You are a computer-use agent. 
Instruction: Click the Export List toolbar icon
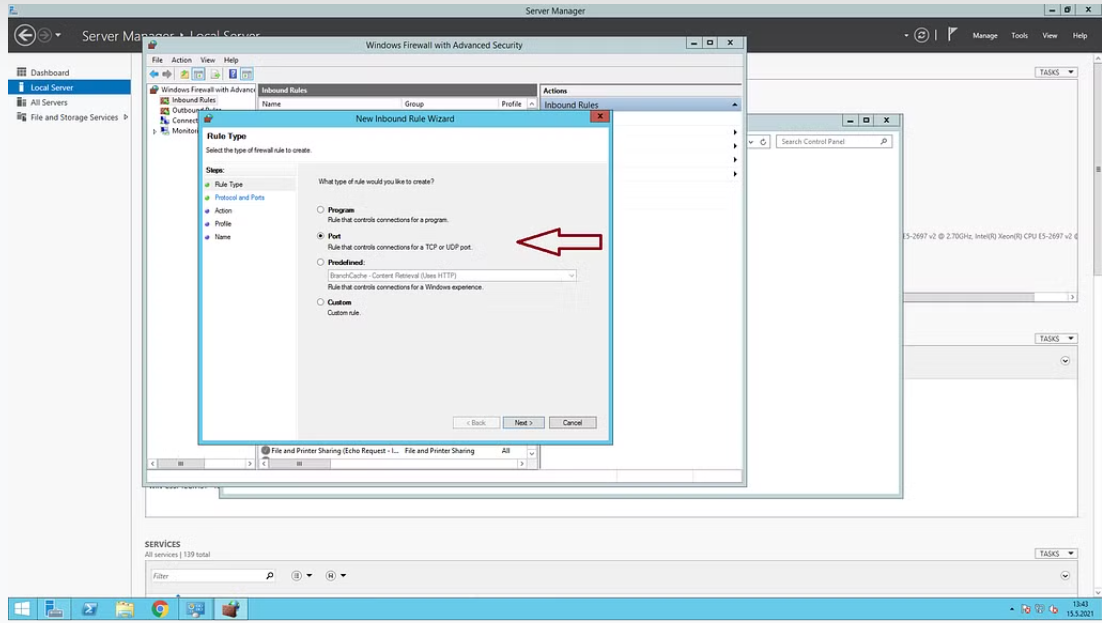[215, 74]
